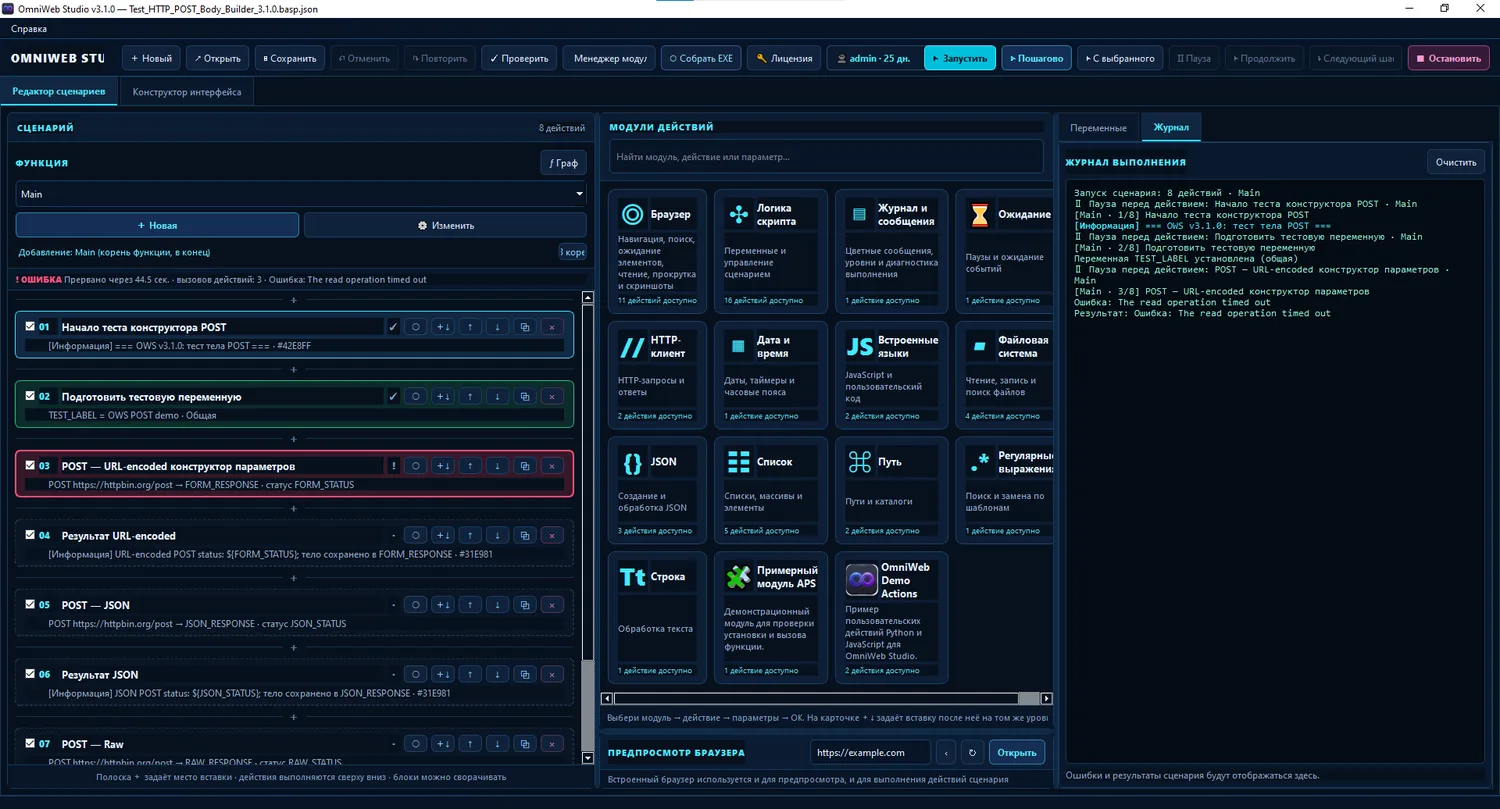Select the Журнал tab
1500x809 pixels.
1171,128
